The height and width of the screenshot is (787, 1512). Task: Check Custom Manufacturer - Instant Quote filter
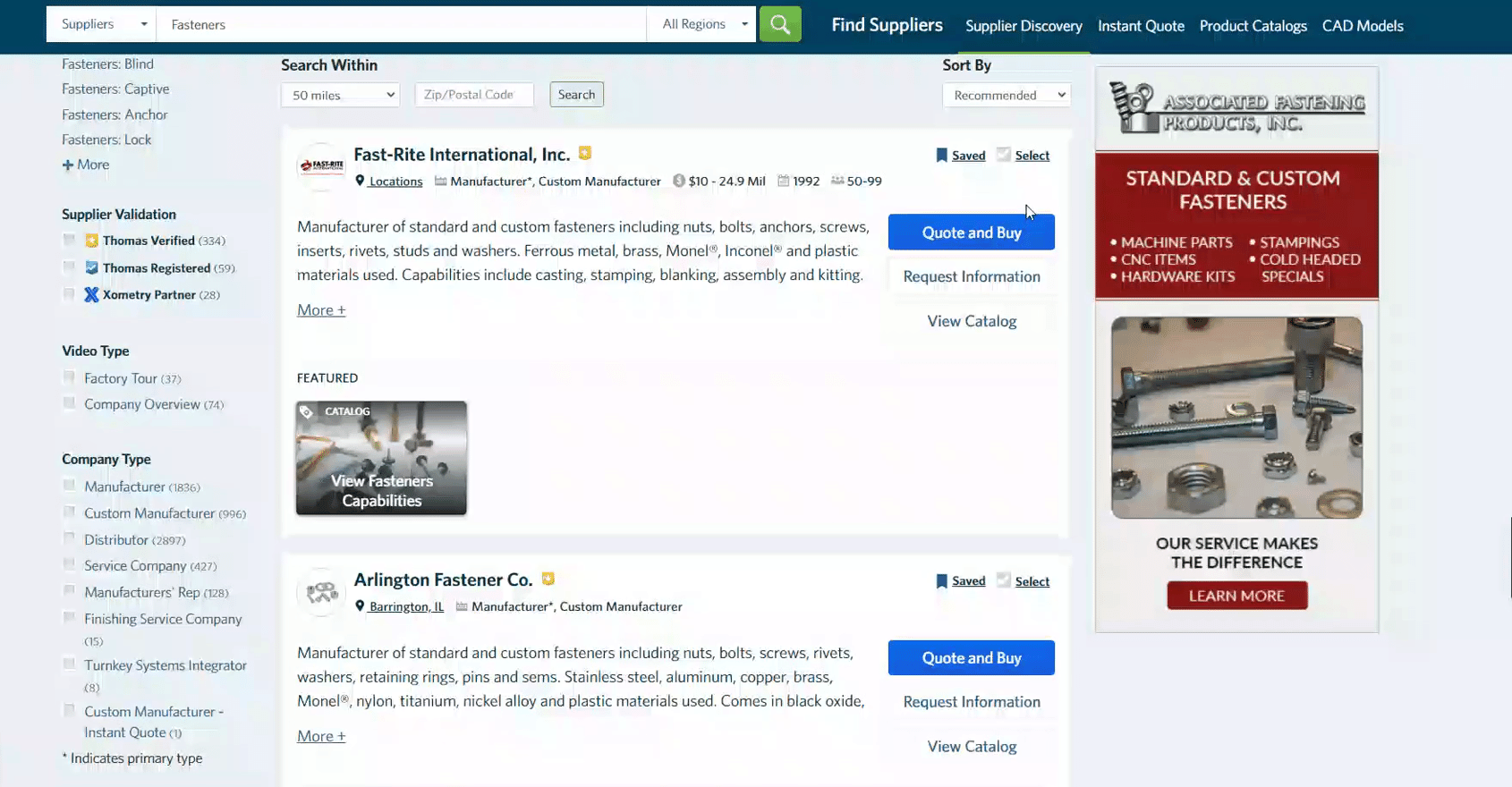pyautogui.click(x=69, y=711)
